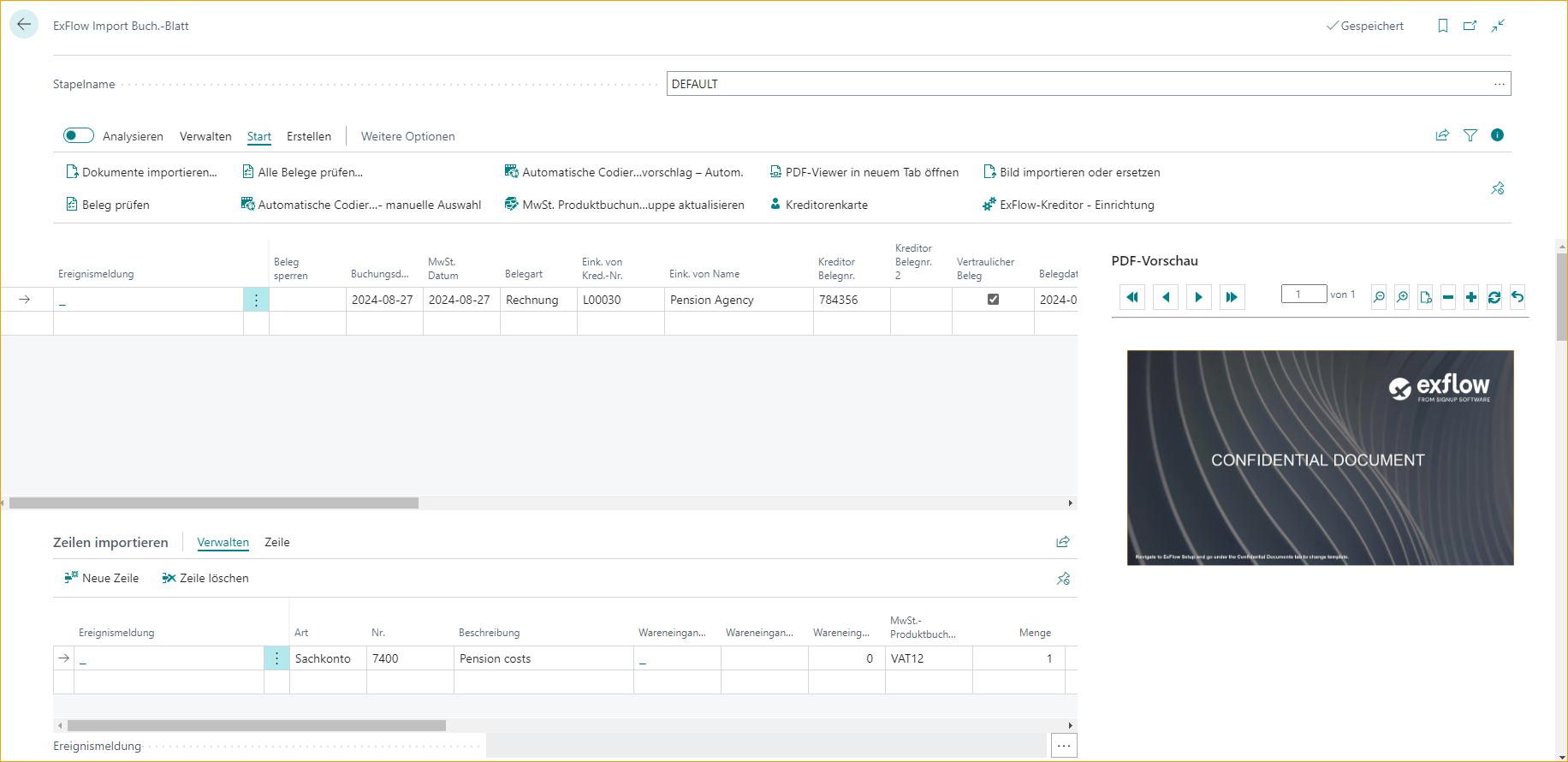Open Weitere Optionen menu
1568x762 pixels.
tap(407, 136)
